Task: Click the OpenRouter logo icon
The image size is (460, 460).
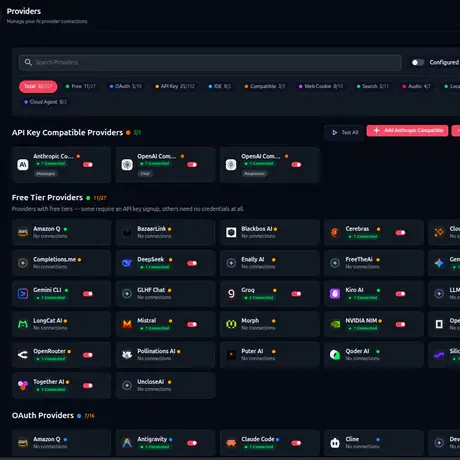Action: pyautogui.click(x=23, y=355)
